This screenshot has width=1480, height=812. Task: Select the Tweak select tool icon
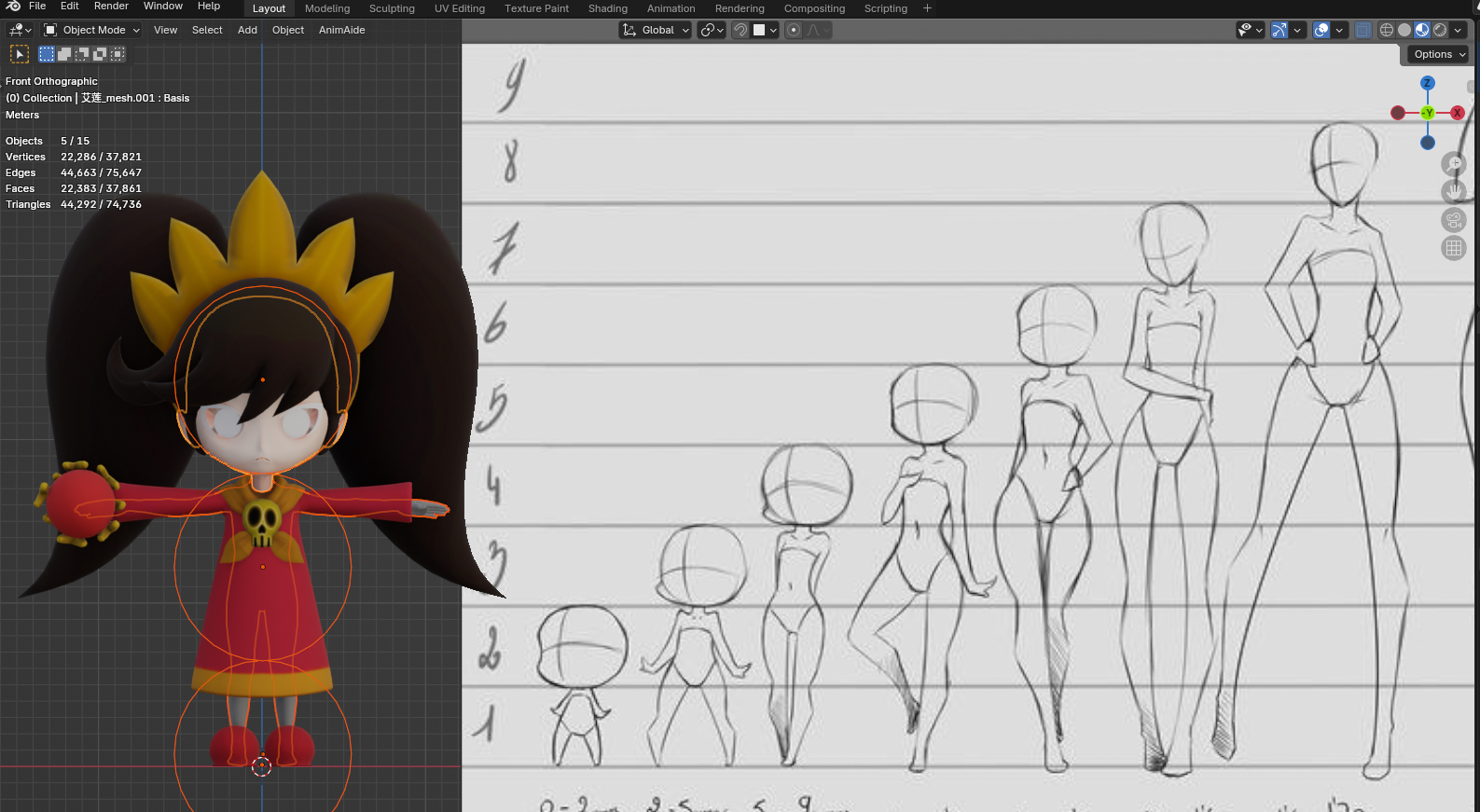point(20,54)
